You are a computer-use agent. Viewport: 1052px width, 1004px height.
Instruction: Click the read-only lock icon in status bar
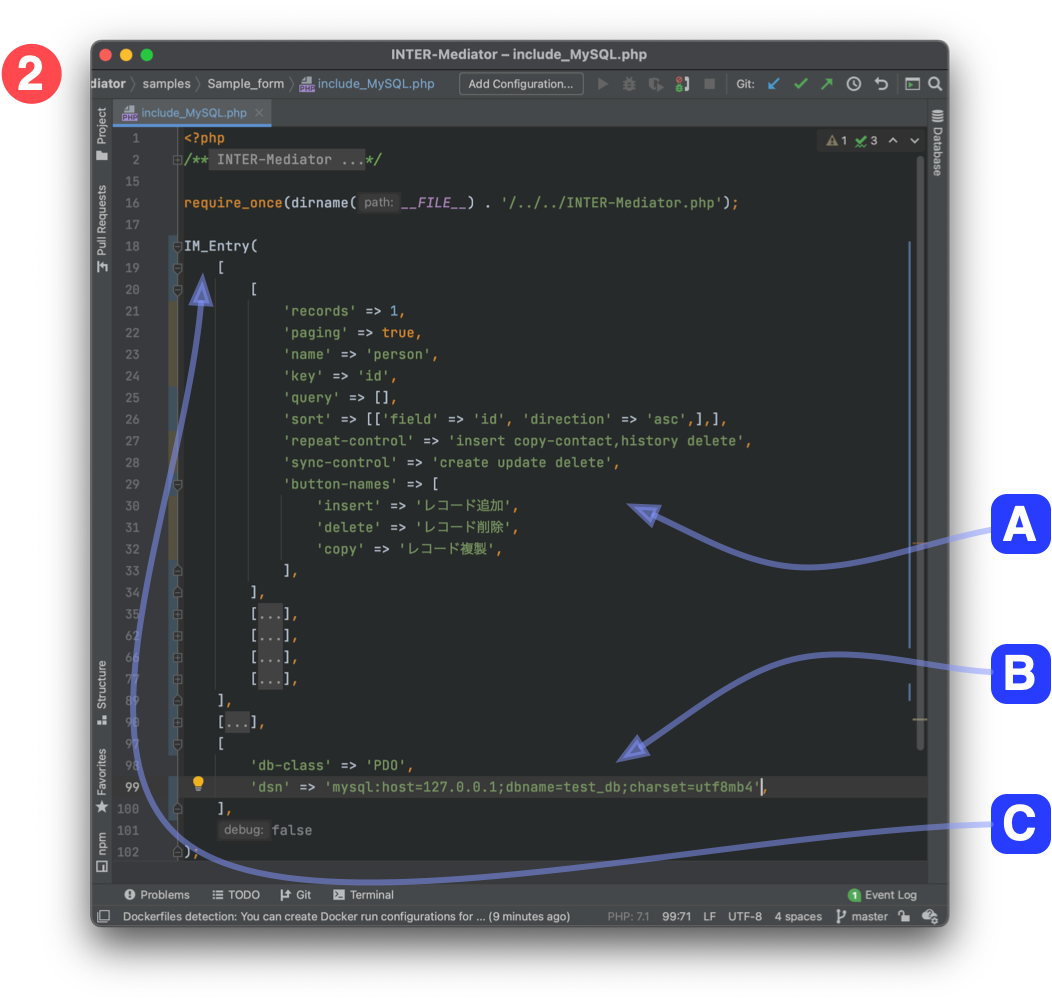(904, 916)
